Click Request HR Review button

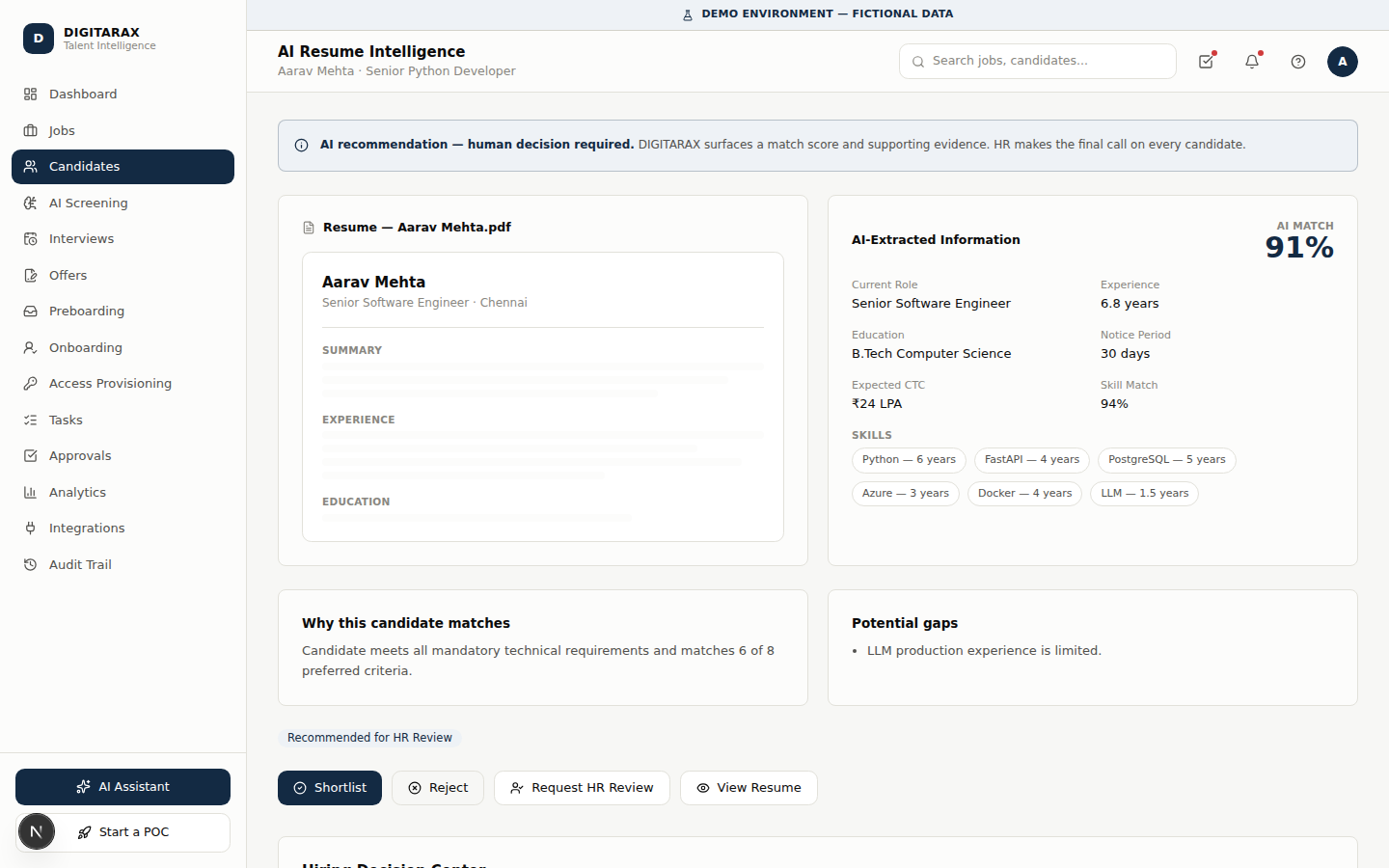[x=582, y=788]
